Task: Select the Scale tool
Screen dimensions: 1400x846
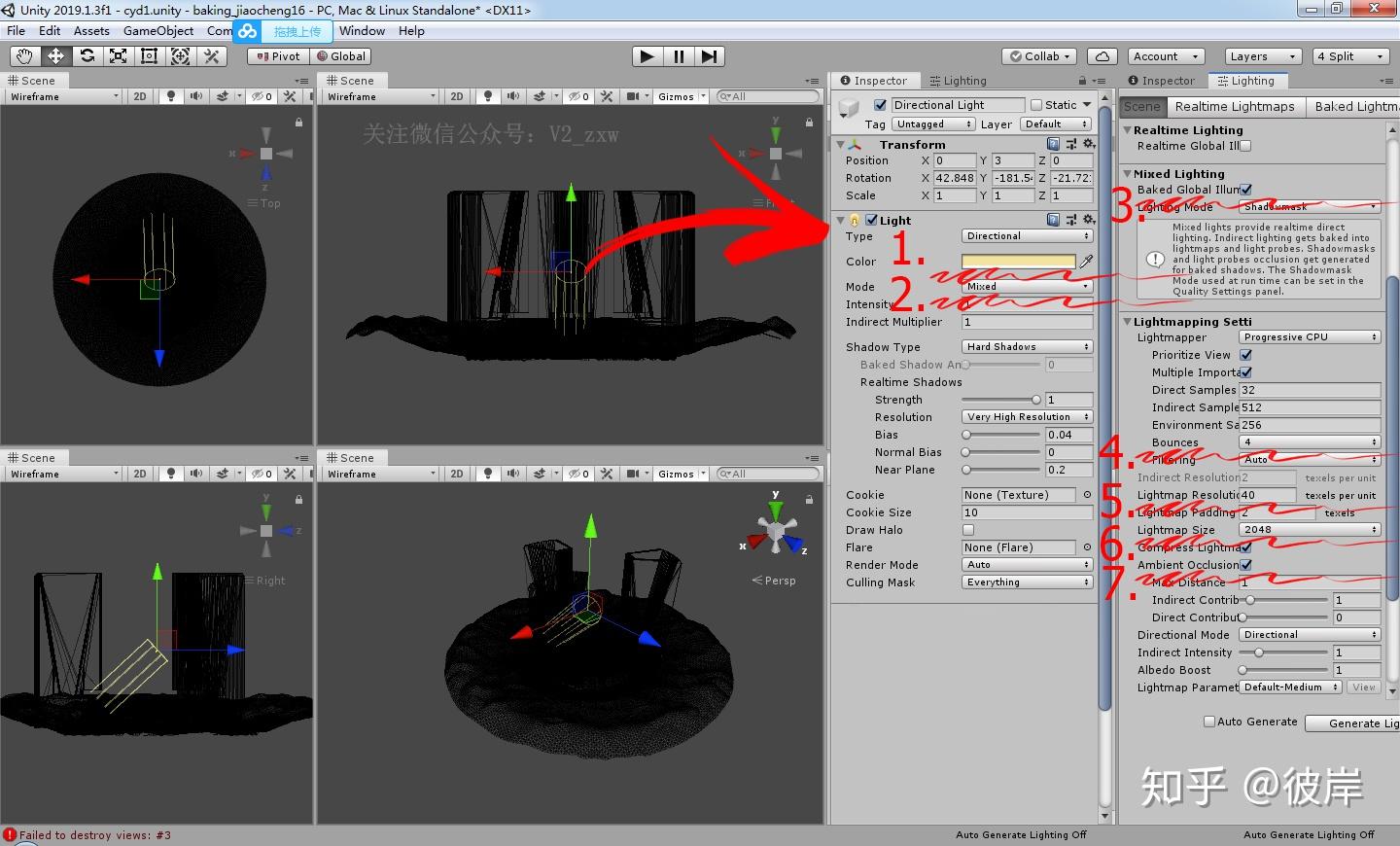Action: click(x=118, y=56)
